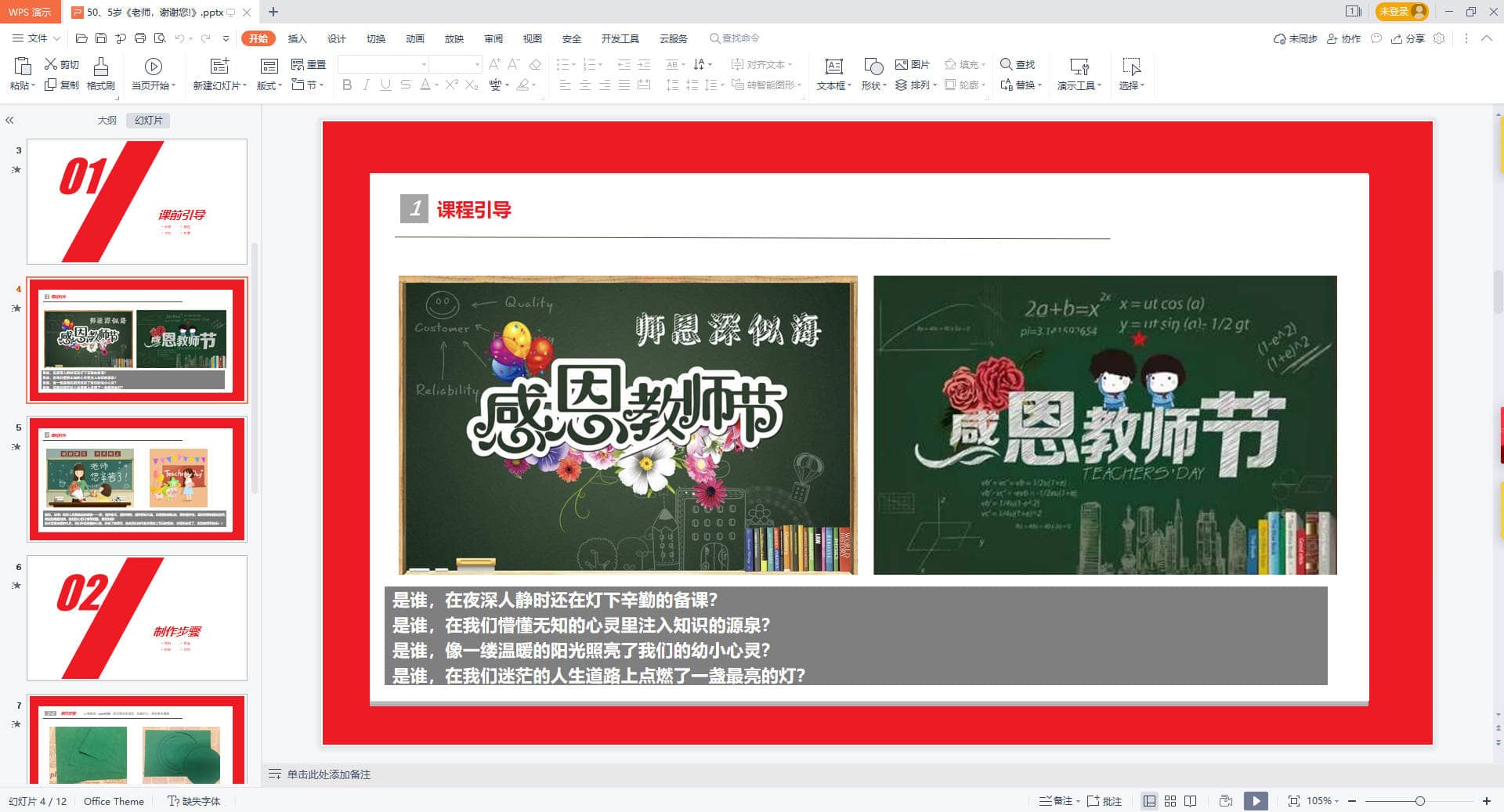Click 单击此处添加备注 notes area

[x=328, y=774]
